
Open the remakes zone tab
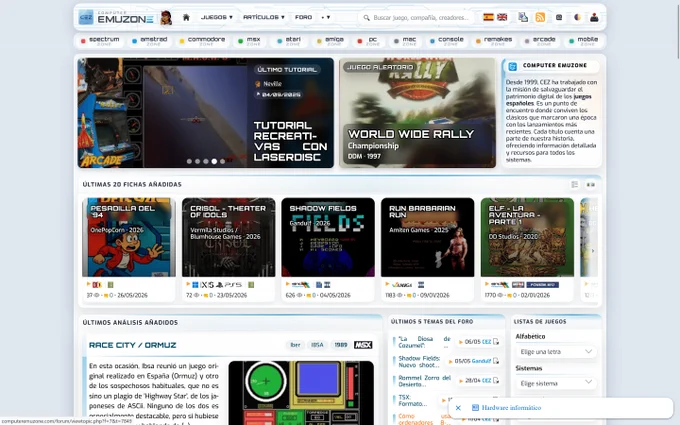pyautogui.click(x=494, y=41)
